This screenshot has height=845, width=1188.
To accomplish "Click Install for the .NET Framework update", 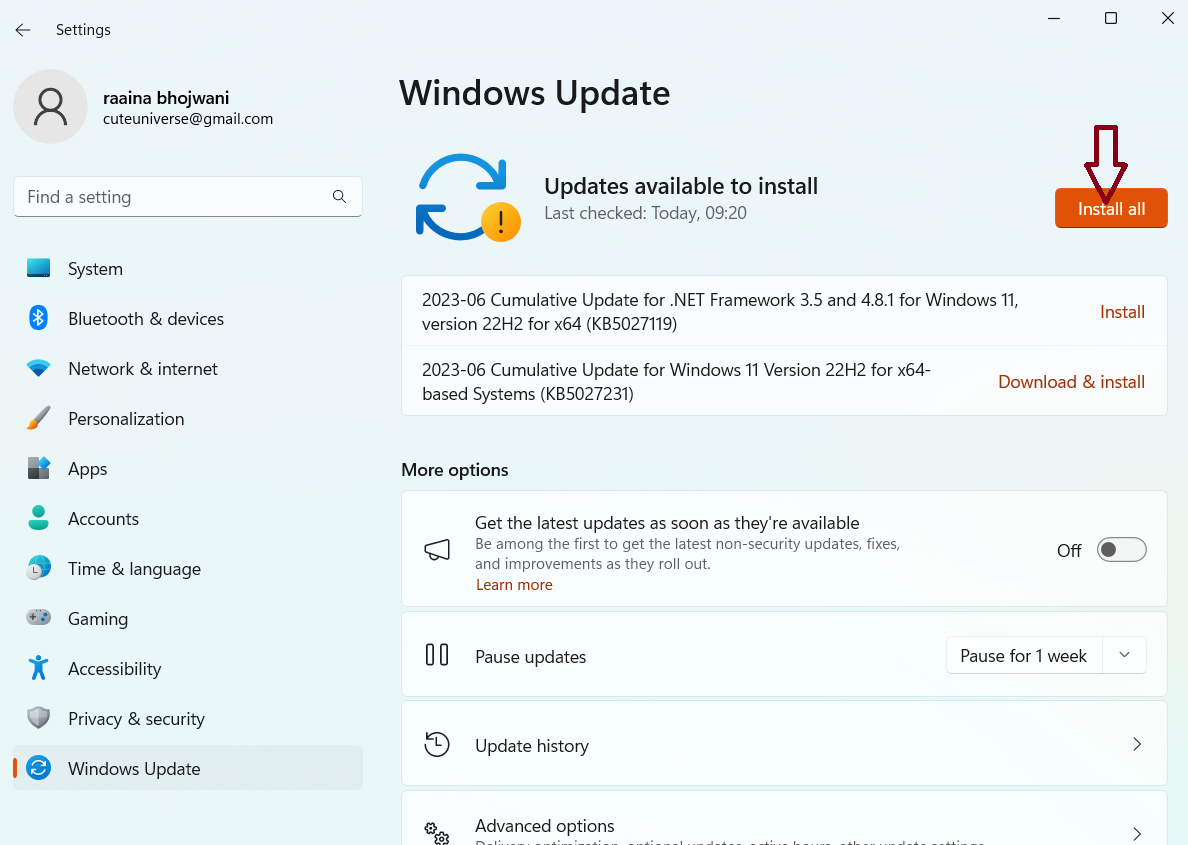I will pyautogui.click(x=1122, y=312).
